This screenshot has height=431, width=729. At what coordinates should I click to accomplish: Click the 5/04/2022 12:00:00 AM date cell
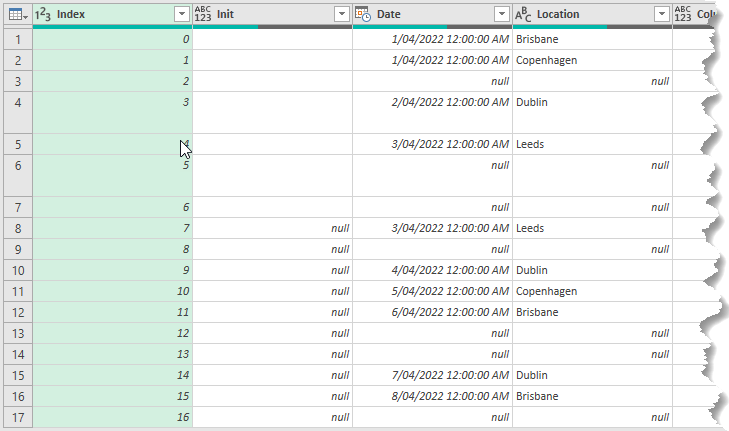pyautogui.click(x=432, y=291)
